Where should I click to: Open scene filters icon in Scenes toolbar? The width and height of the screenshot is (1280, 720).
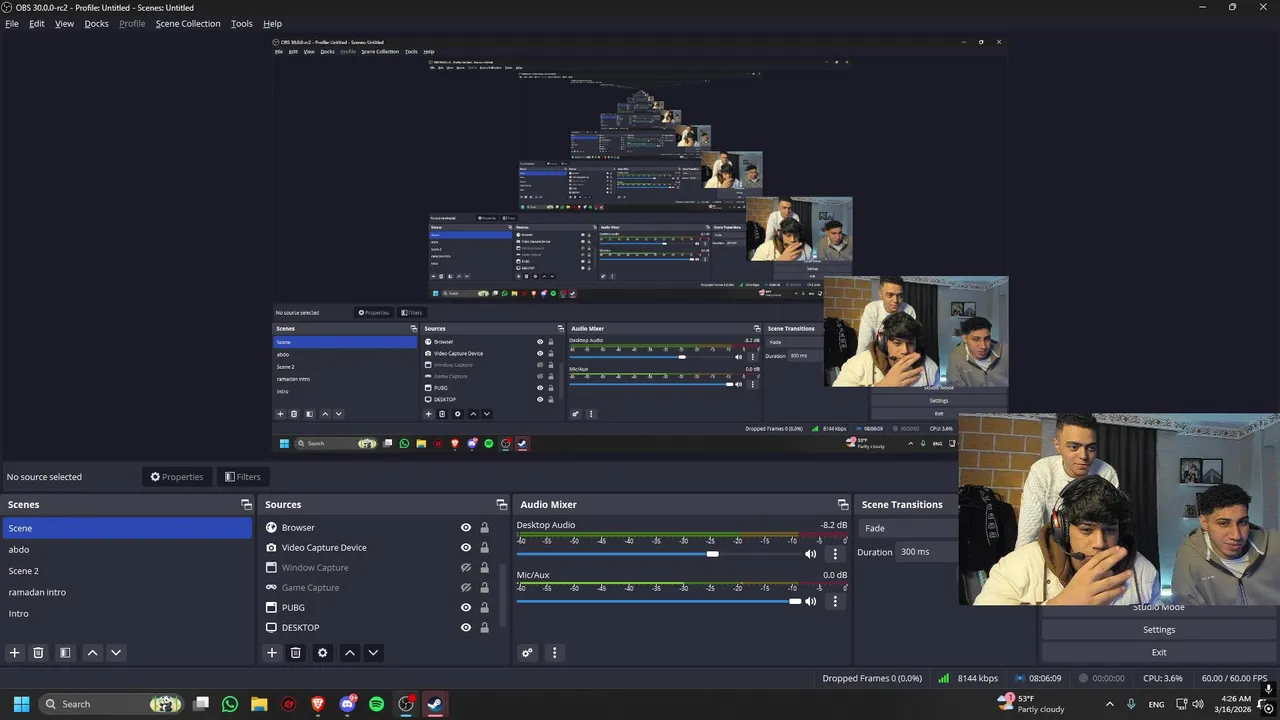[x=65, y=653]
